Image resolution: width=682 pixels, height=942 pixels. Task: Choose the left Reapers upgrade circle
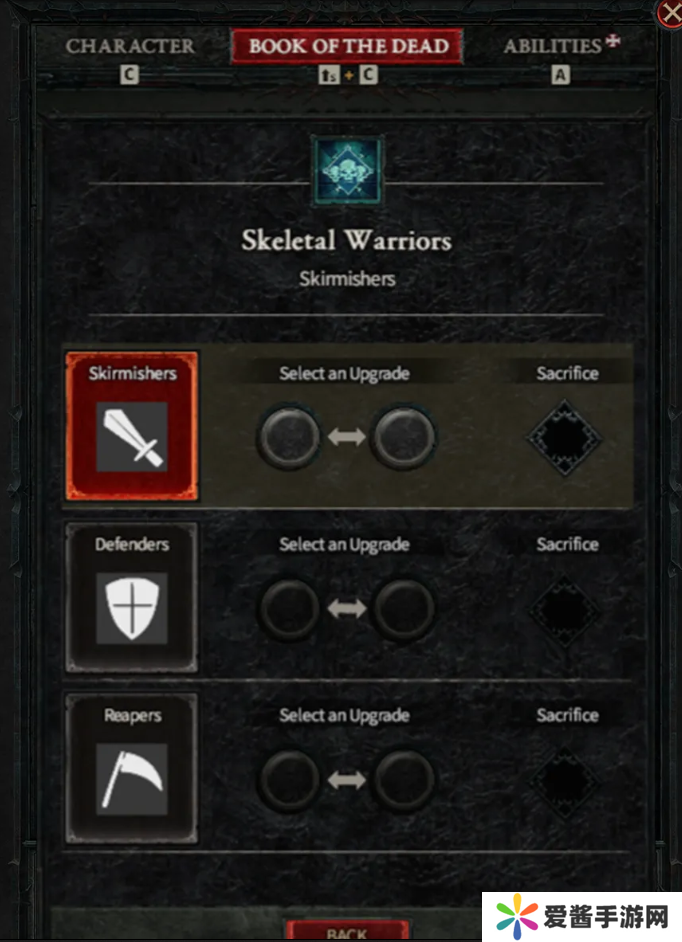click(x=289, y=780)
